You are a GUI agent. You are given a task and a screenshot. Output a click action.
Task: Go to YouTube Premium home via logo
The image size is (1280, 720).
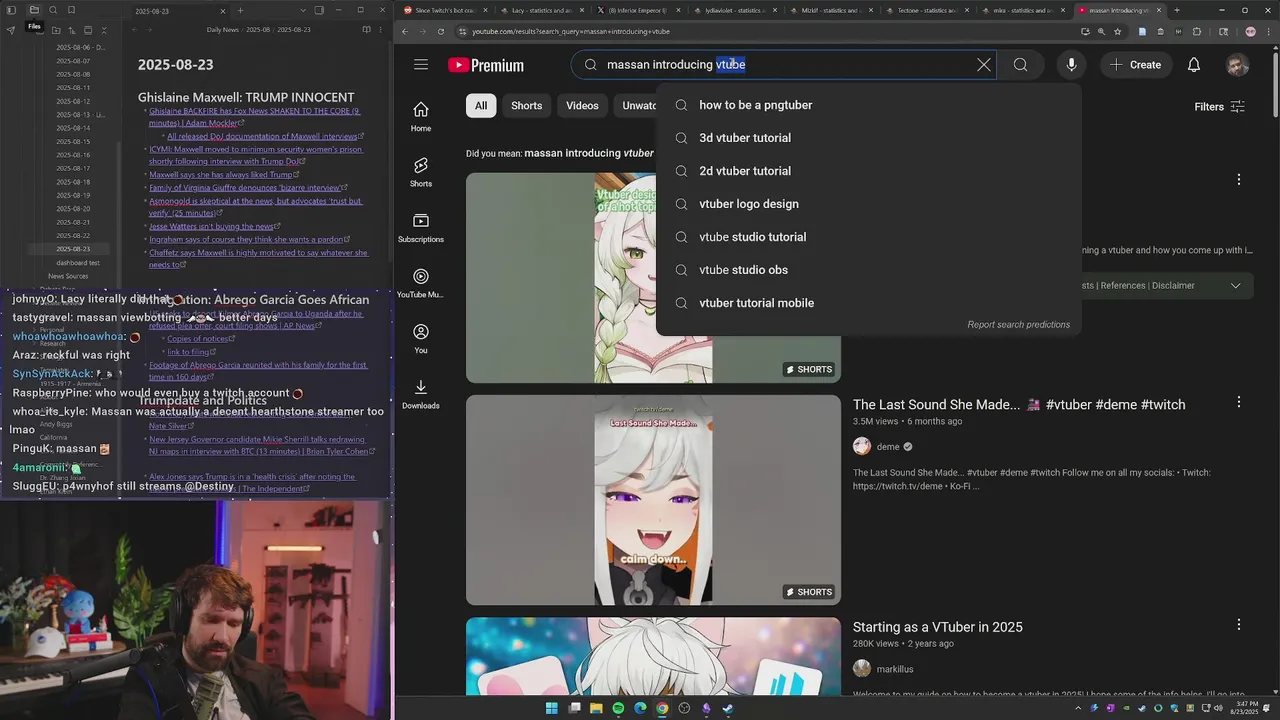coord(486,65)
